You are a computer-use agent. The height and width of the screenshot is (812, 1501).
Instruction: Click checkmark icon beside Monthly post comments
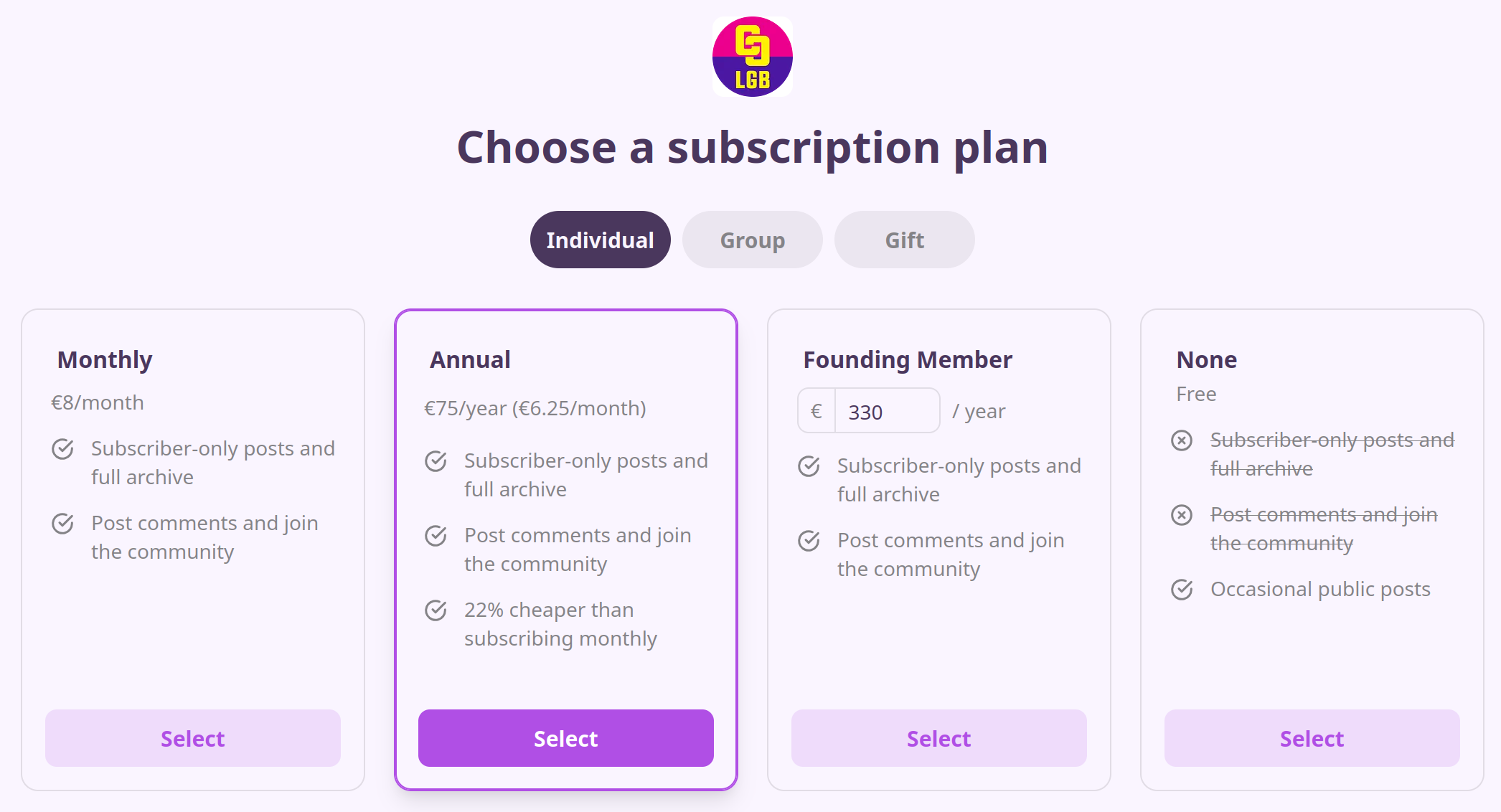pyautogui.click(x=63, y=524)
